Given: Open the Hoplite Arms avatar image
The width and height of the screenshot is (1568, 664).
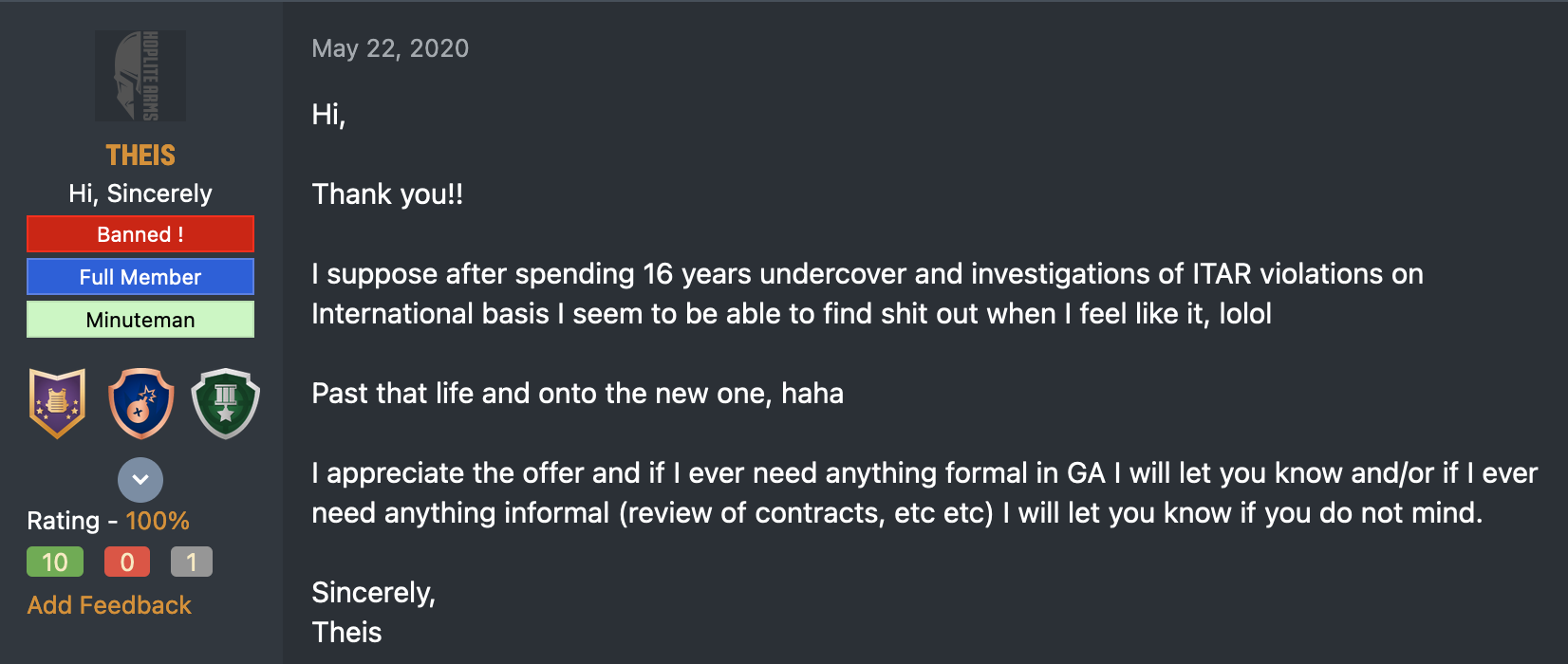Looking at the screenshot, I should (x=140, y=76).
